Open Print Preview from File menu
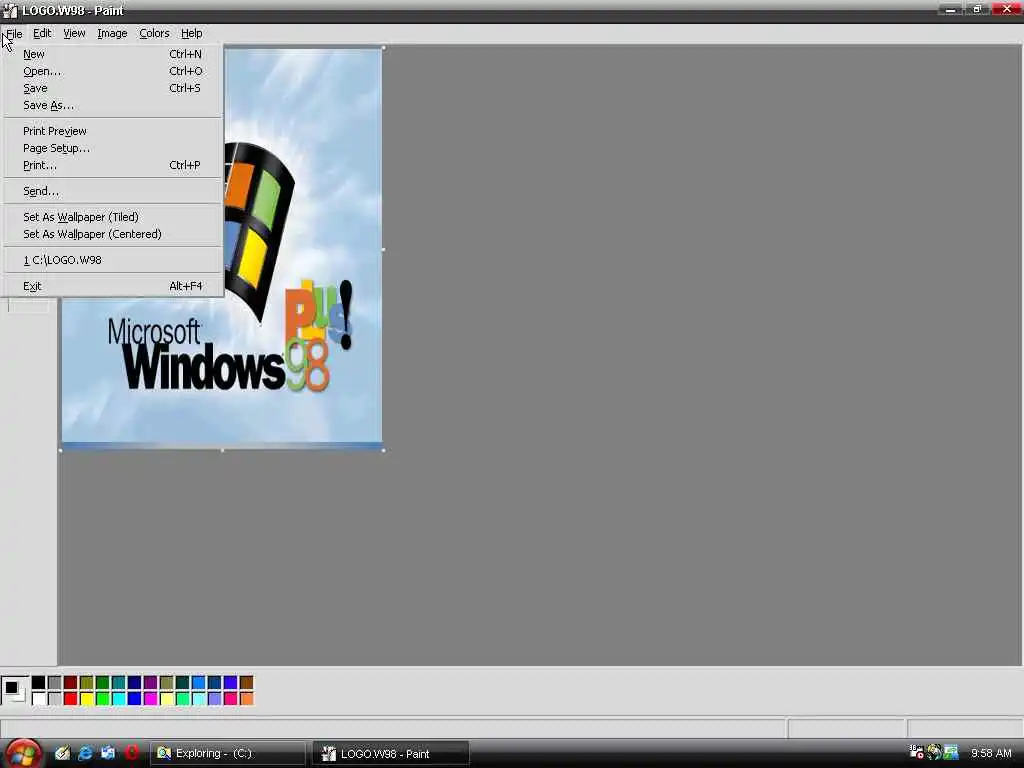This screenshot has width=1024, height=768. pyautogui.click(x=112, y=131)
